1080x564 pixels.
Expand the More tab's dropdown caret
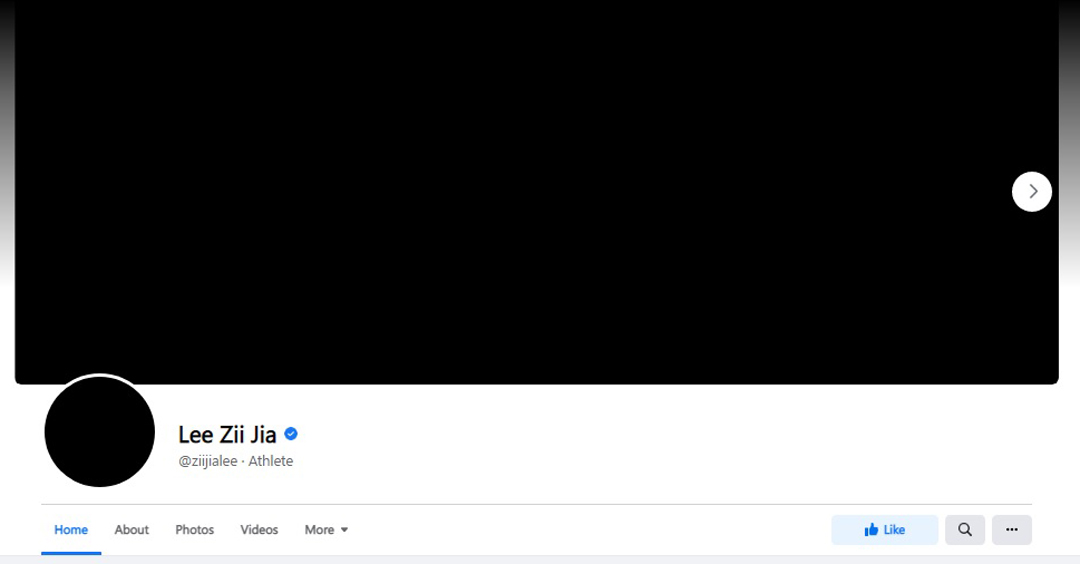pyautogui.click(x=344, y=530)
